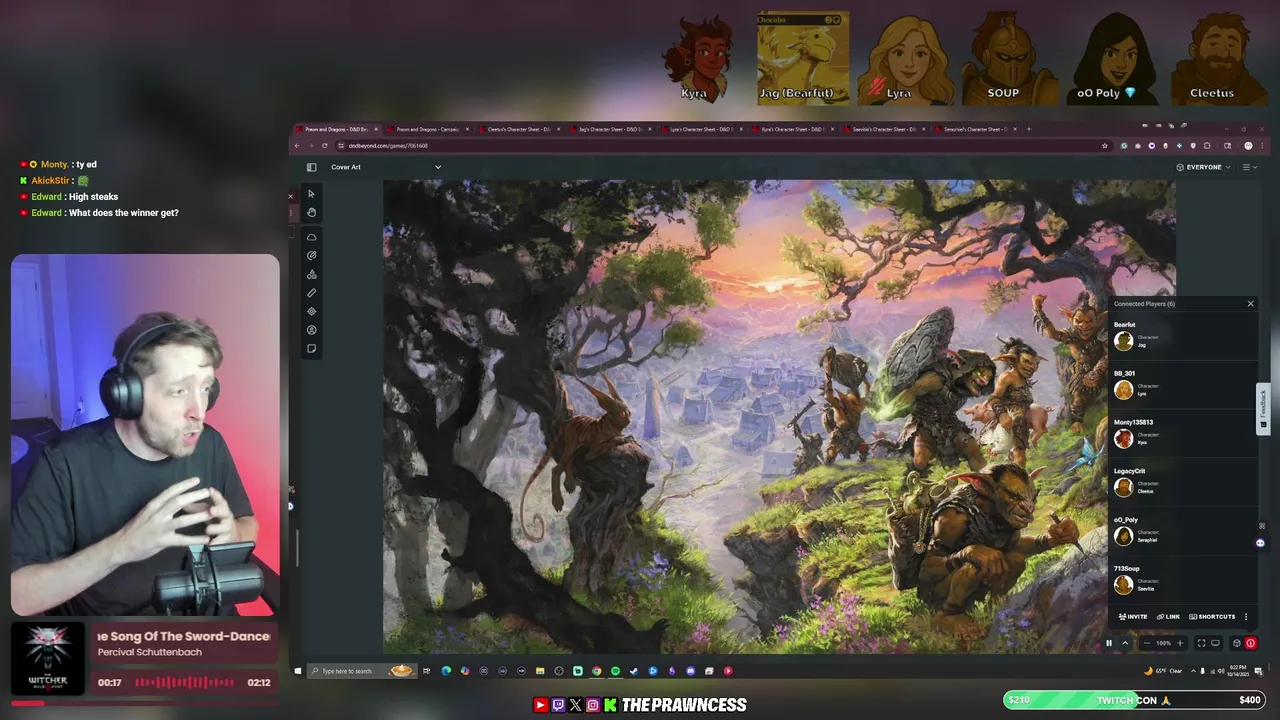
Task: Click the Discord bubble icon on right edge
Action: pos(1260,543)
